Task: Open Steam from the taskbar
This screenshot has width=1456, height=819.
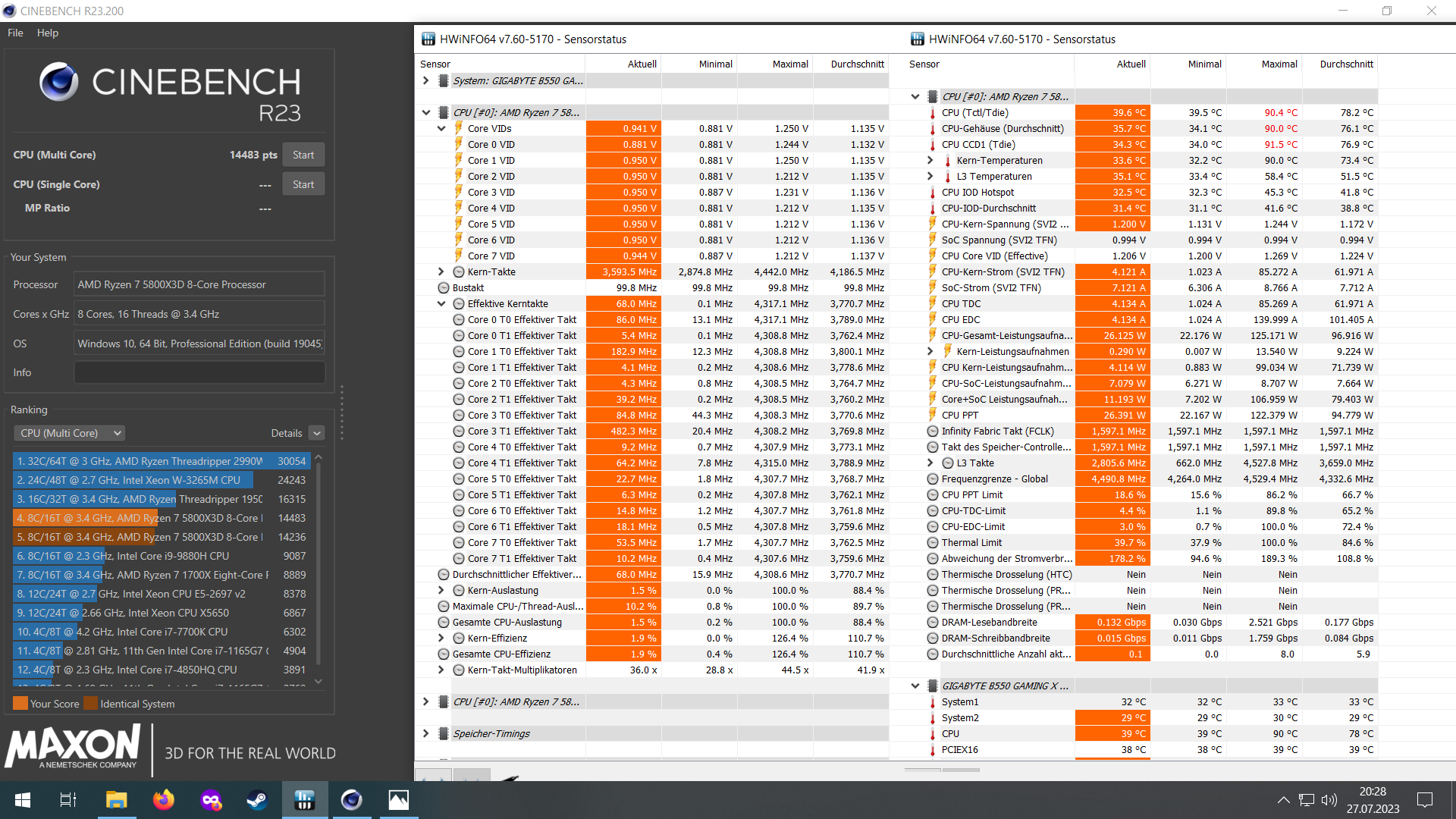Action: [x=257, y=800]
